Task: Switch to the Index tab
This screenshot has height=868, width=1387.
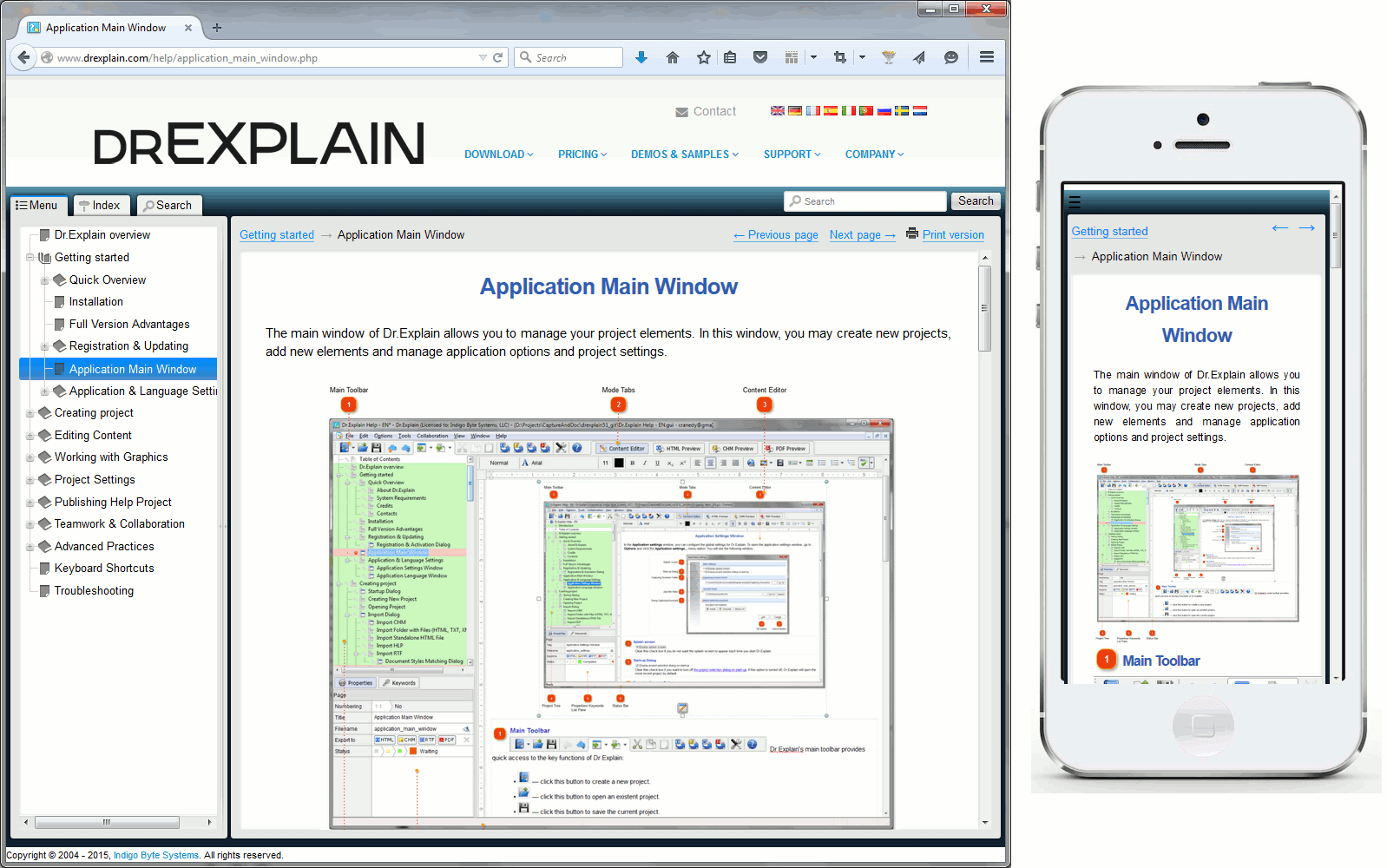Action: coord(101,206)
